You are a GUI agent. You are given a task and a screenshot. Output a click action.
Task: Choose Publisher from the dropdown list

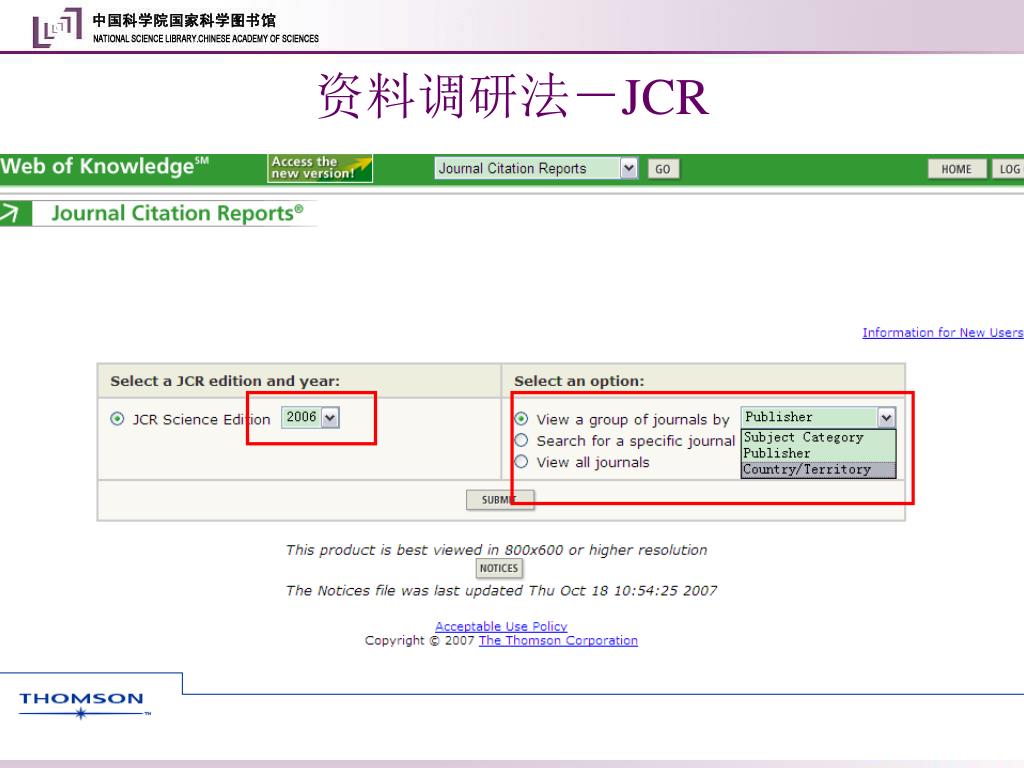tap(818, 453)
